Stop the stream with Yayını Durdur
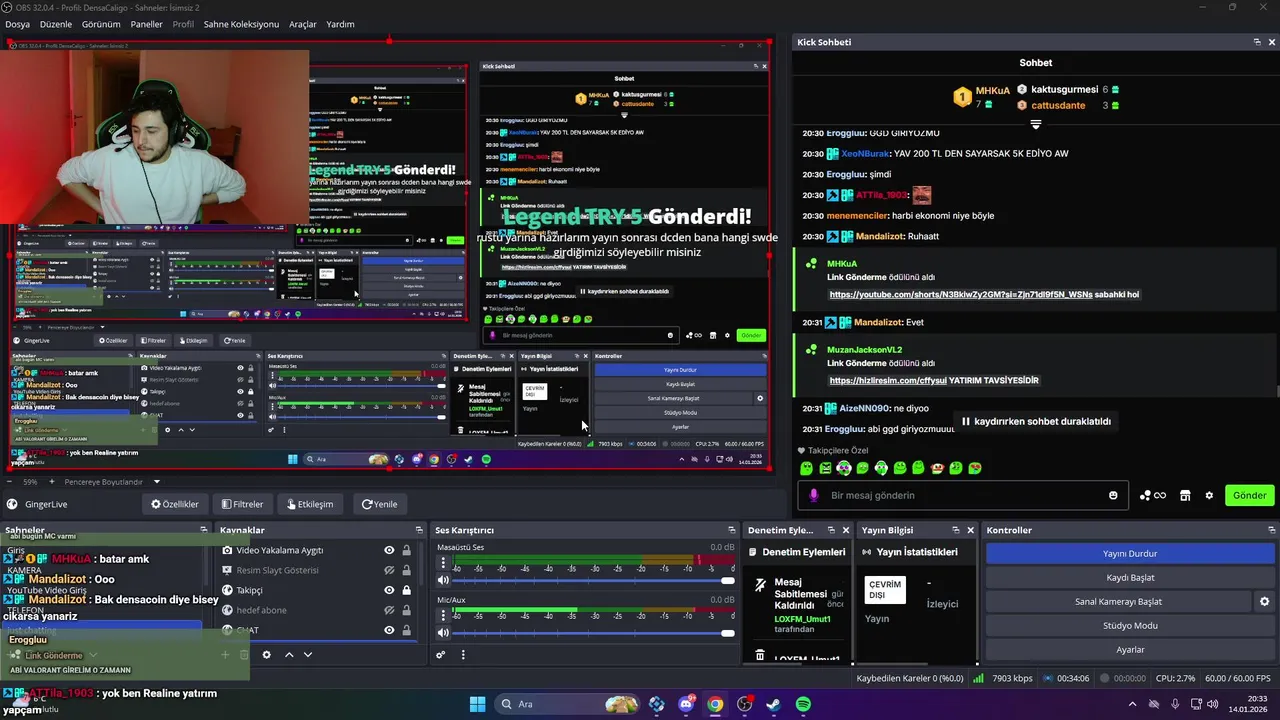The width and height of the screenshot is (1280, 720). pos(1130,553)
